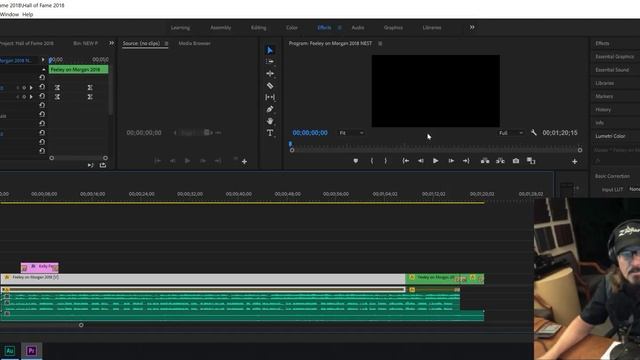Open the Bin: NEW P tab
Screen dimensions: 640x360
pyautogui.click(x=85, y=43)
